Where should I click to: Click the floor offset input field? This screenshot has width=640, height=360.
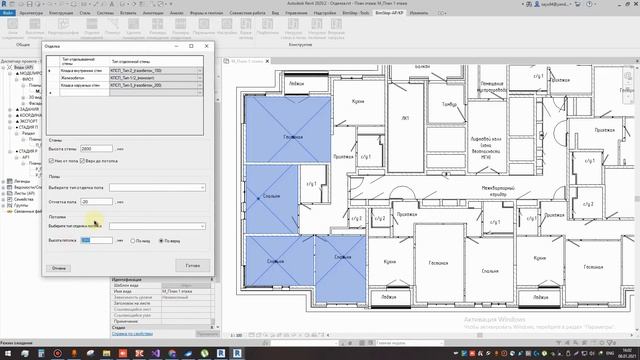click(96, 202)
